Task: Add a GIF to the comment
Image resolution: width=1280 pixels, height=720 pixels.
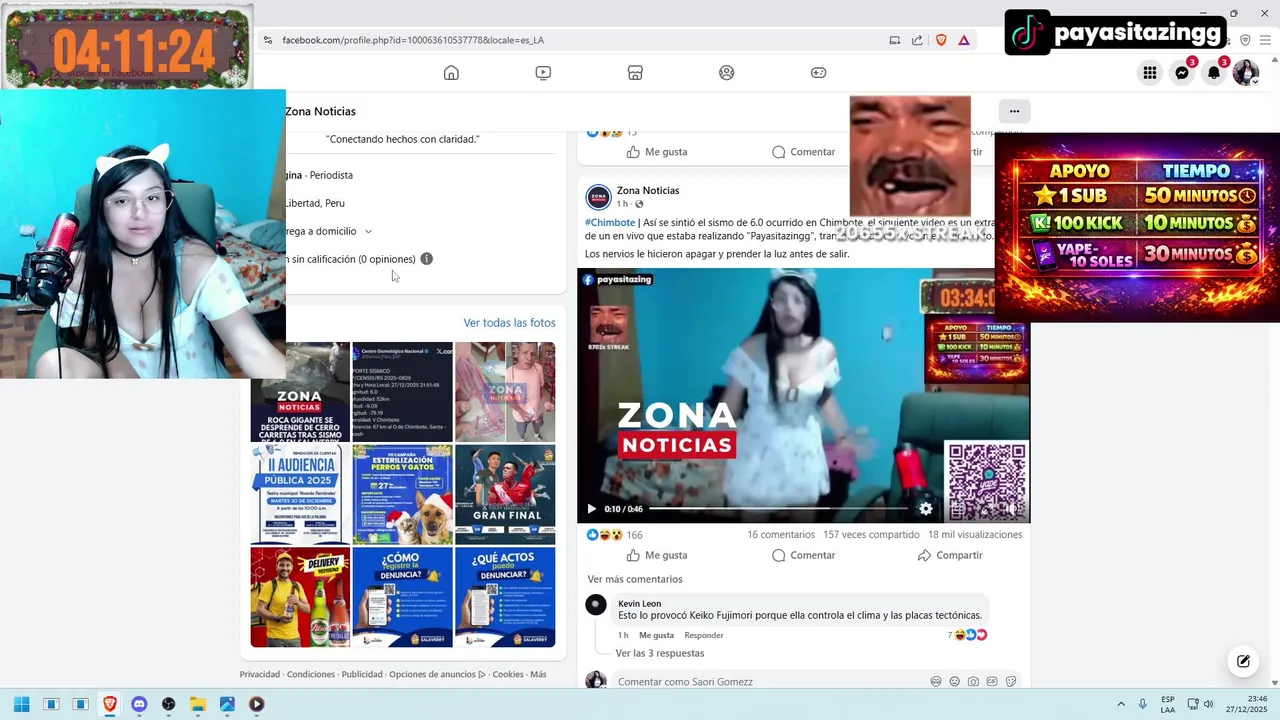Action: click(x=992, y=682)
